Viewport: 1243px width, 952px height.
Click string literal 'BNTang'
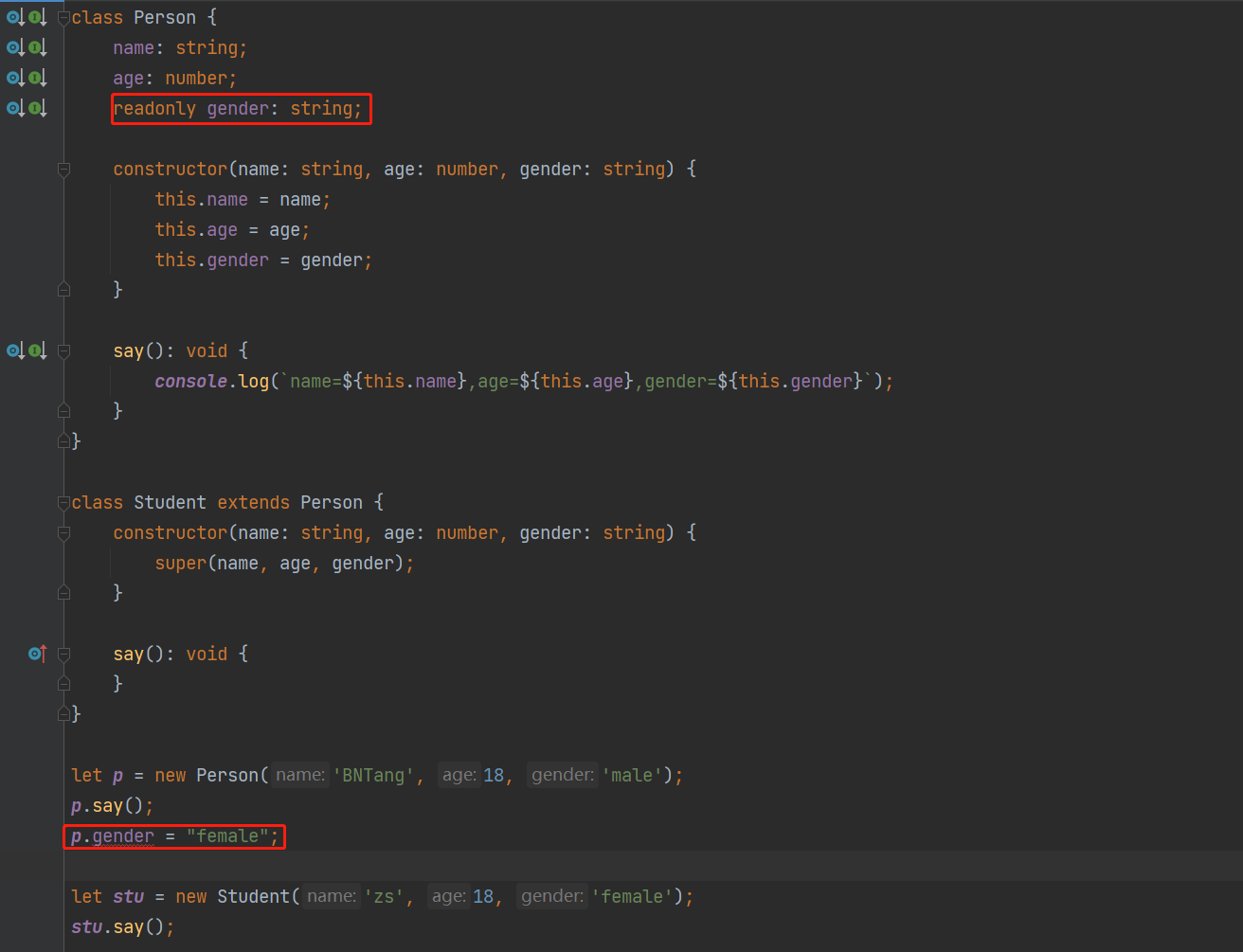(373, 775)
